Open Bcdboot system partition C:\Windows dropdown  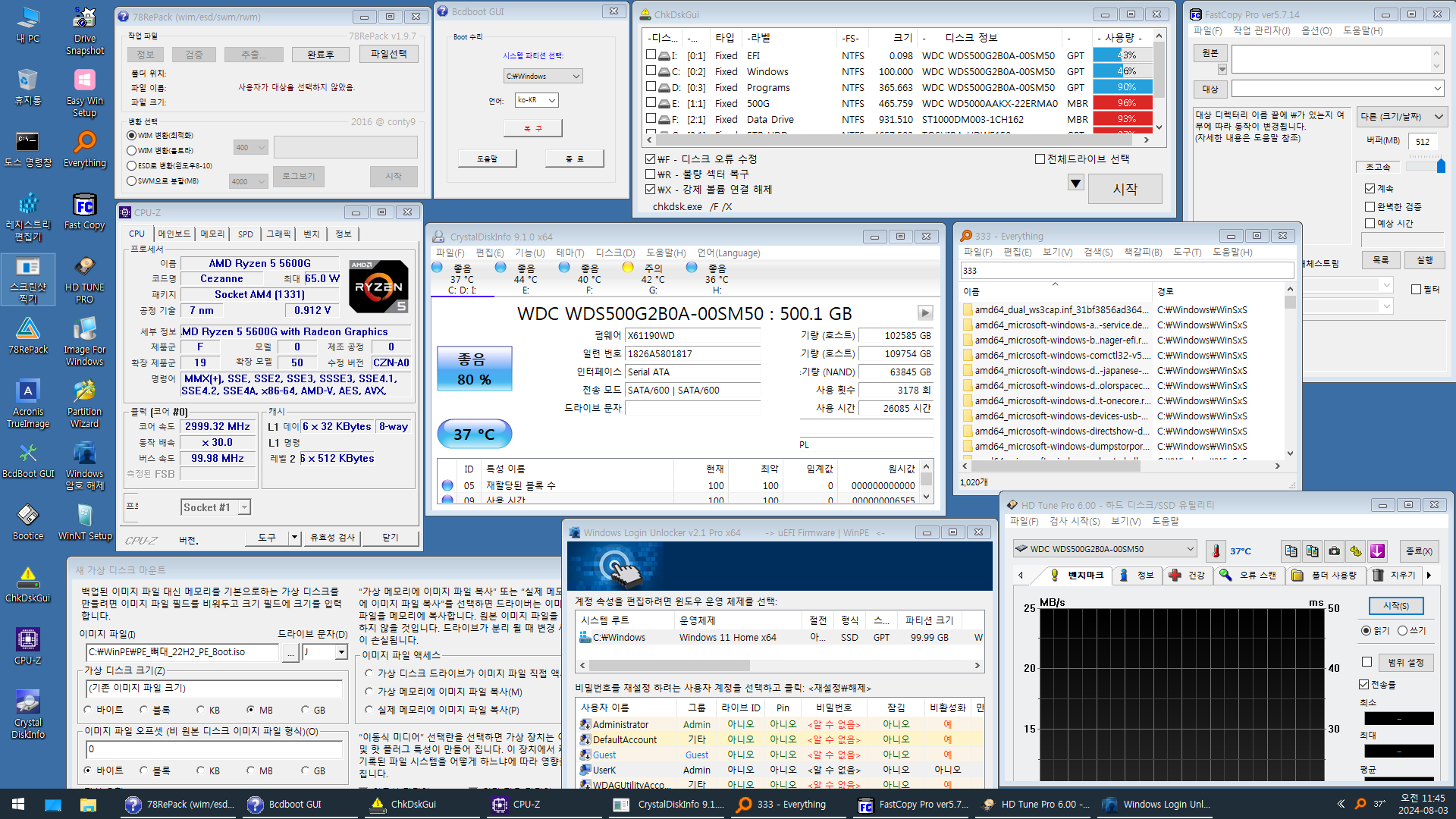[544, 76]
